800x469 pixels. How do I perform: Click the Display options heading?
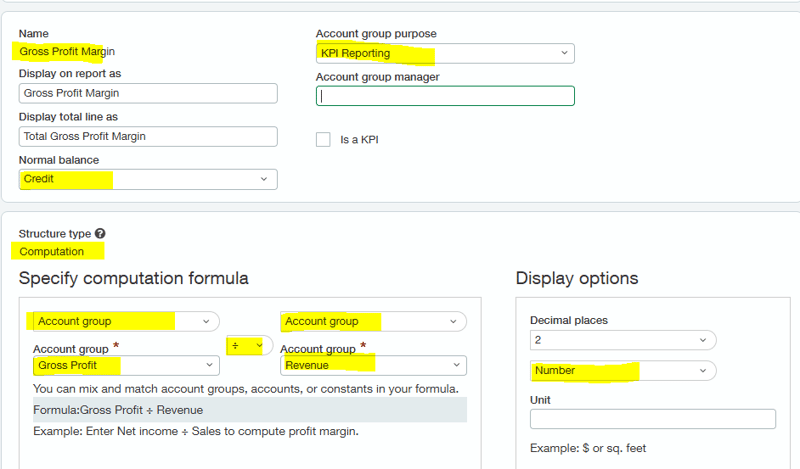click(576, 278)
